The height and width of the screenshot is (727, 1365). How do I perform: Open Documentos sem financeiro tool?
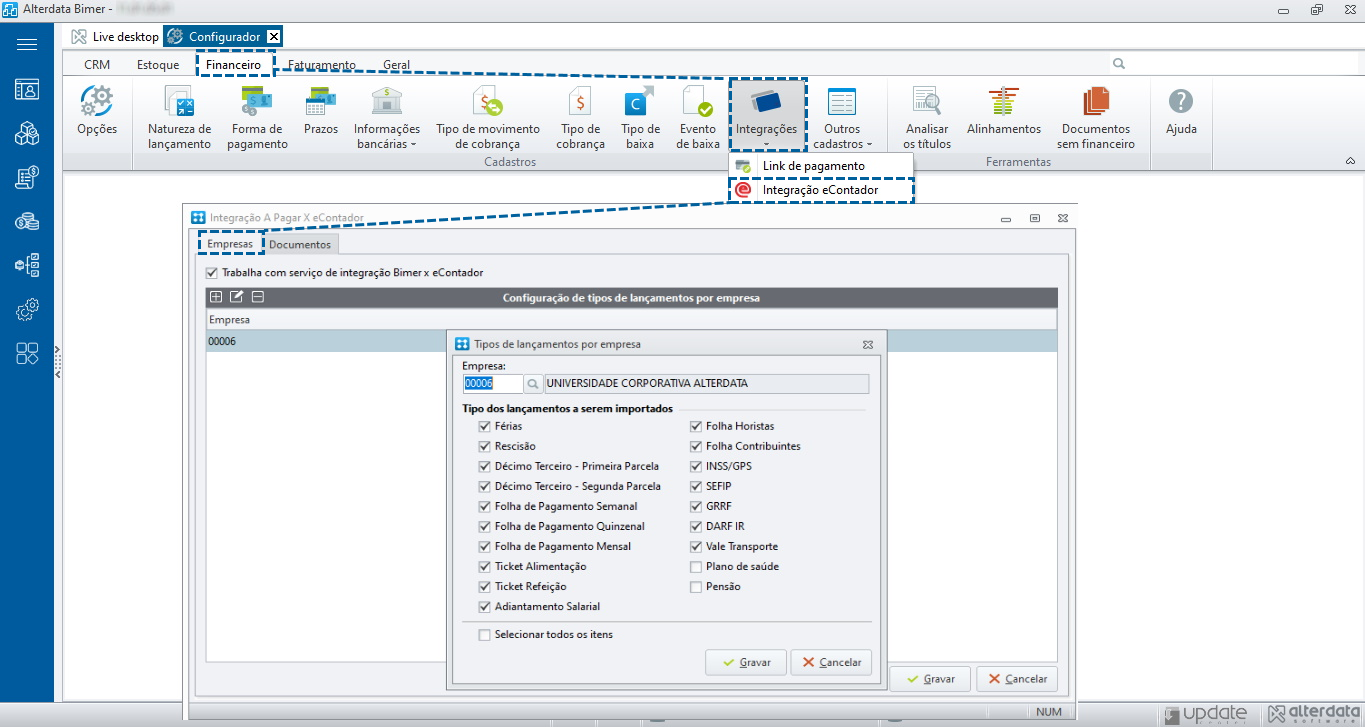(1096, 117)
